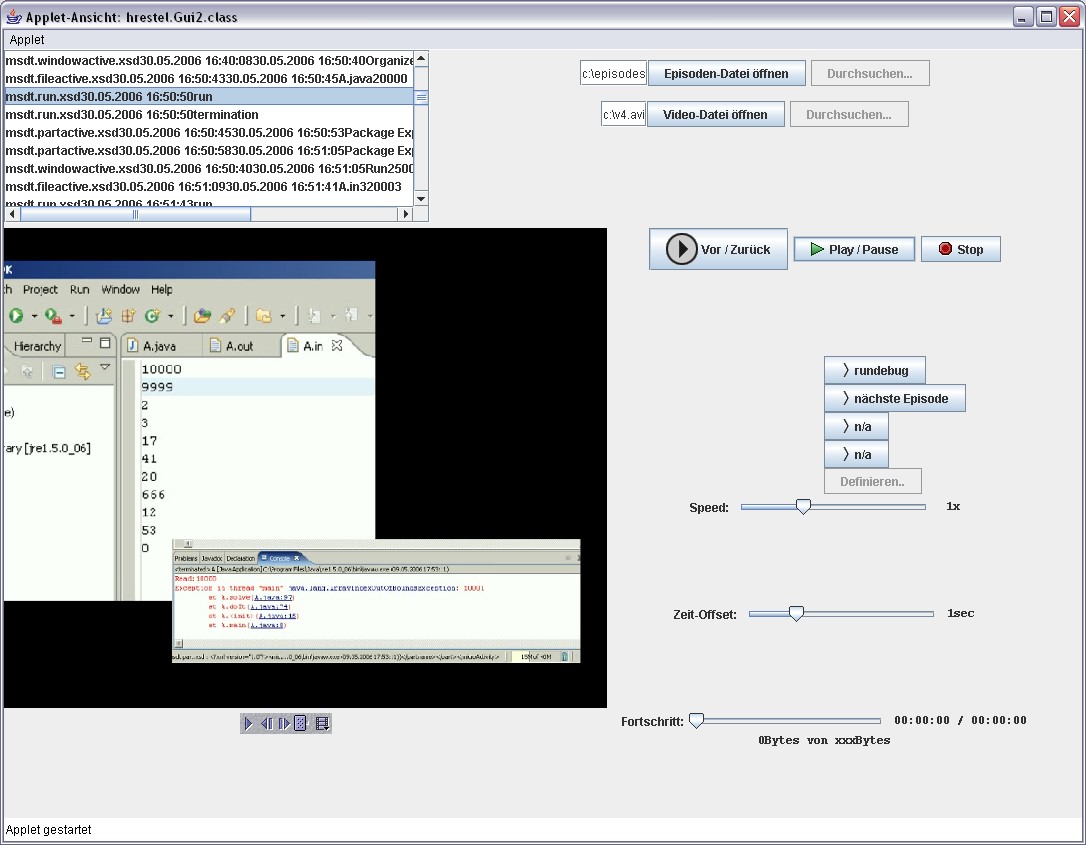Click the episode list scroll-down arrow
Viewport: 1086px width, 845px height.
tap(421, 198)
